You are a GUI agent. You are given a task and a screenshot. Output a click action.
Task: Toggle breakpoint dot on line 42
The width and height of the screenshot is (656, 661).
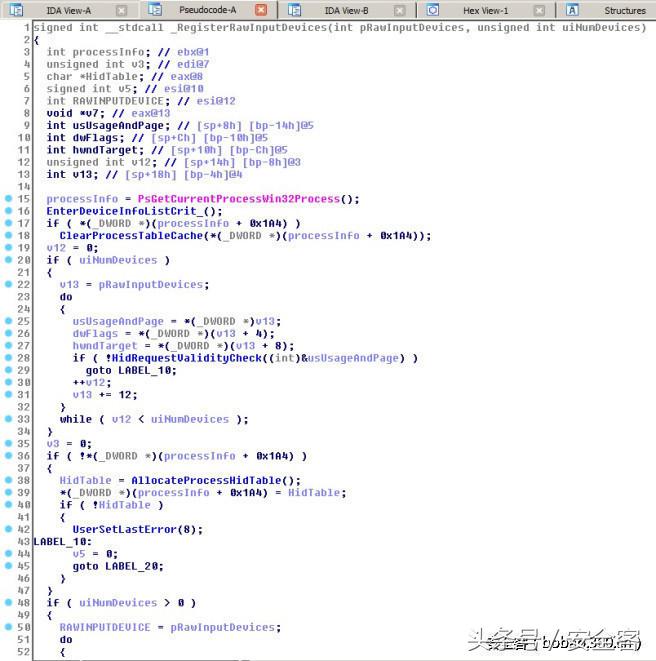(x=8, y=529)
